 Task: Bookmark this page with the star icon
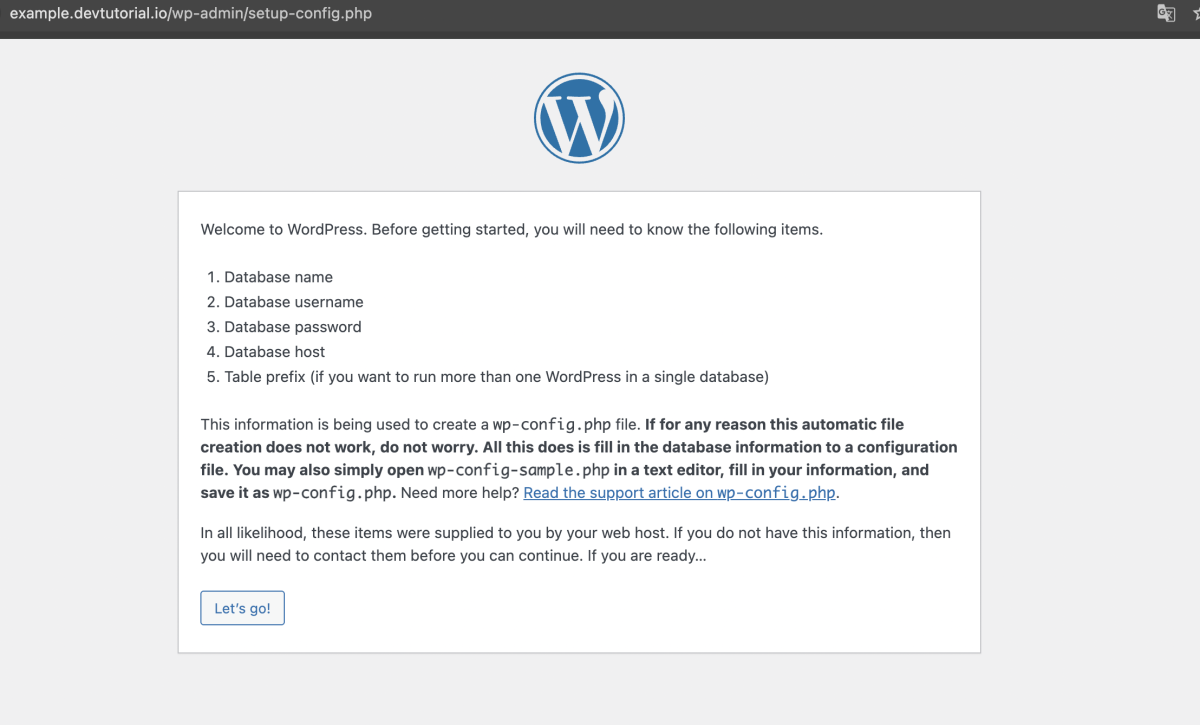(x=1195, y=13)
